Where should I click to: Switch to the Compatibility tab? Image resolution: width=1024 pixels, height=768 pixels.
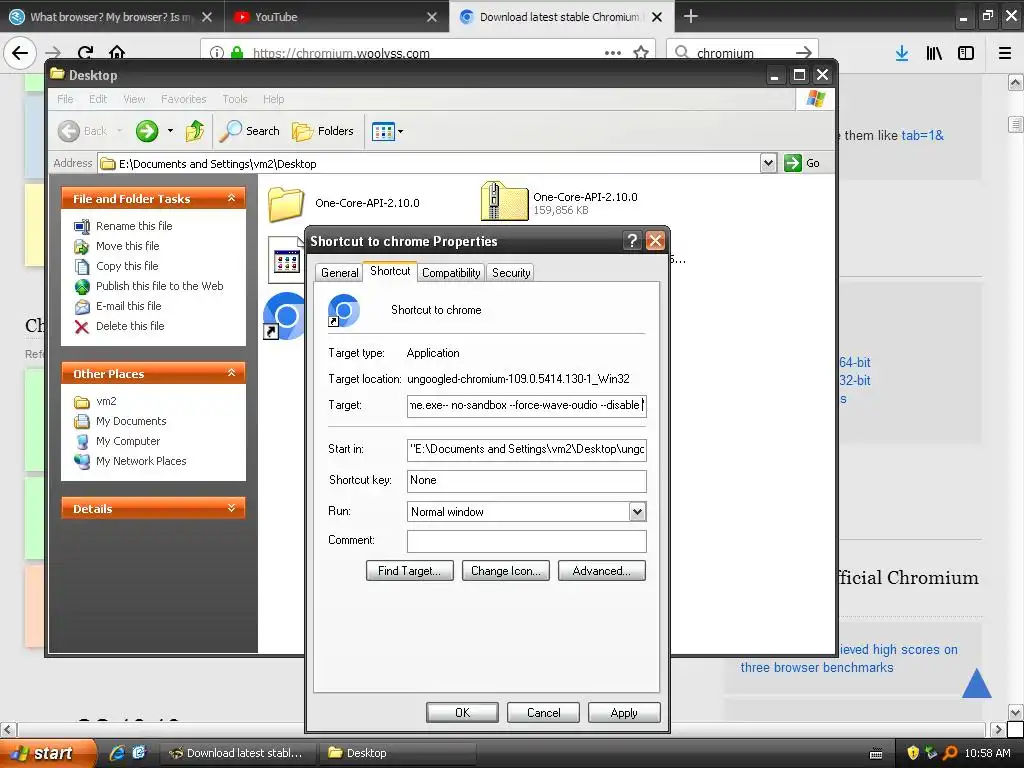point(451,273)
